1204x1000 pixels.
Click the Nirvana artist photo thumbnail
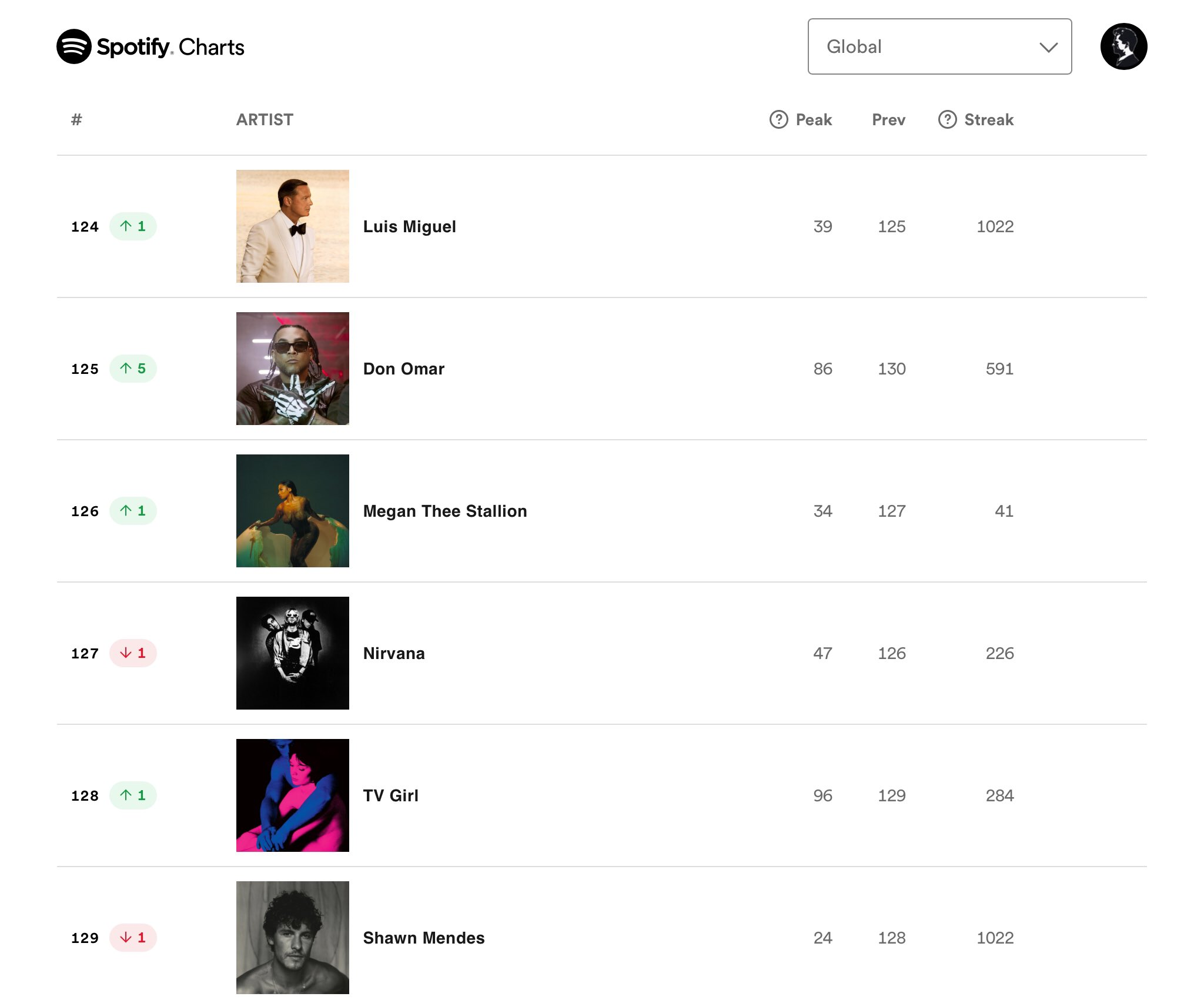[293, 653]
